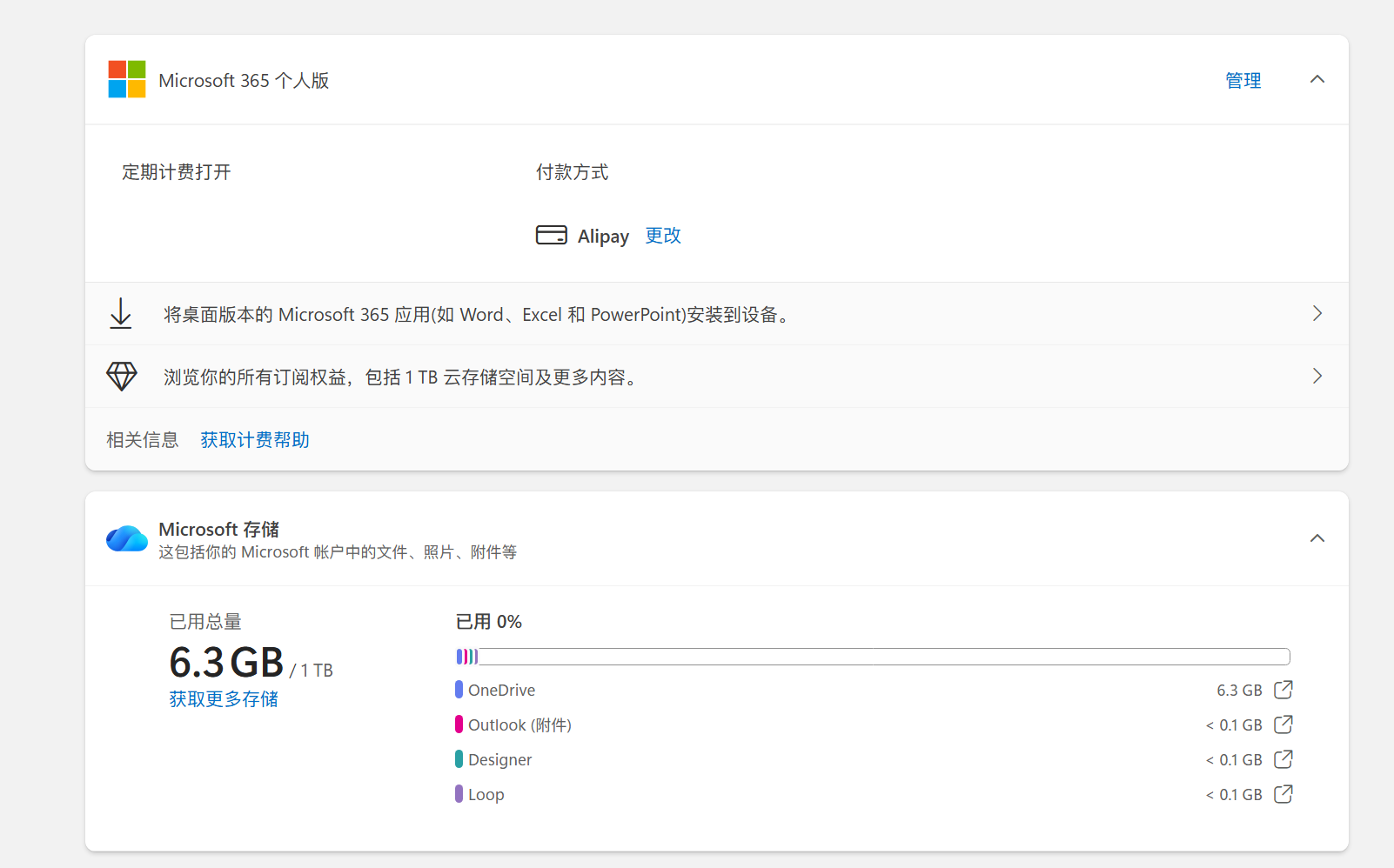
Task: Collapse the Microsoft 存储 section
Action: [x=1317, y=538]
